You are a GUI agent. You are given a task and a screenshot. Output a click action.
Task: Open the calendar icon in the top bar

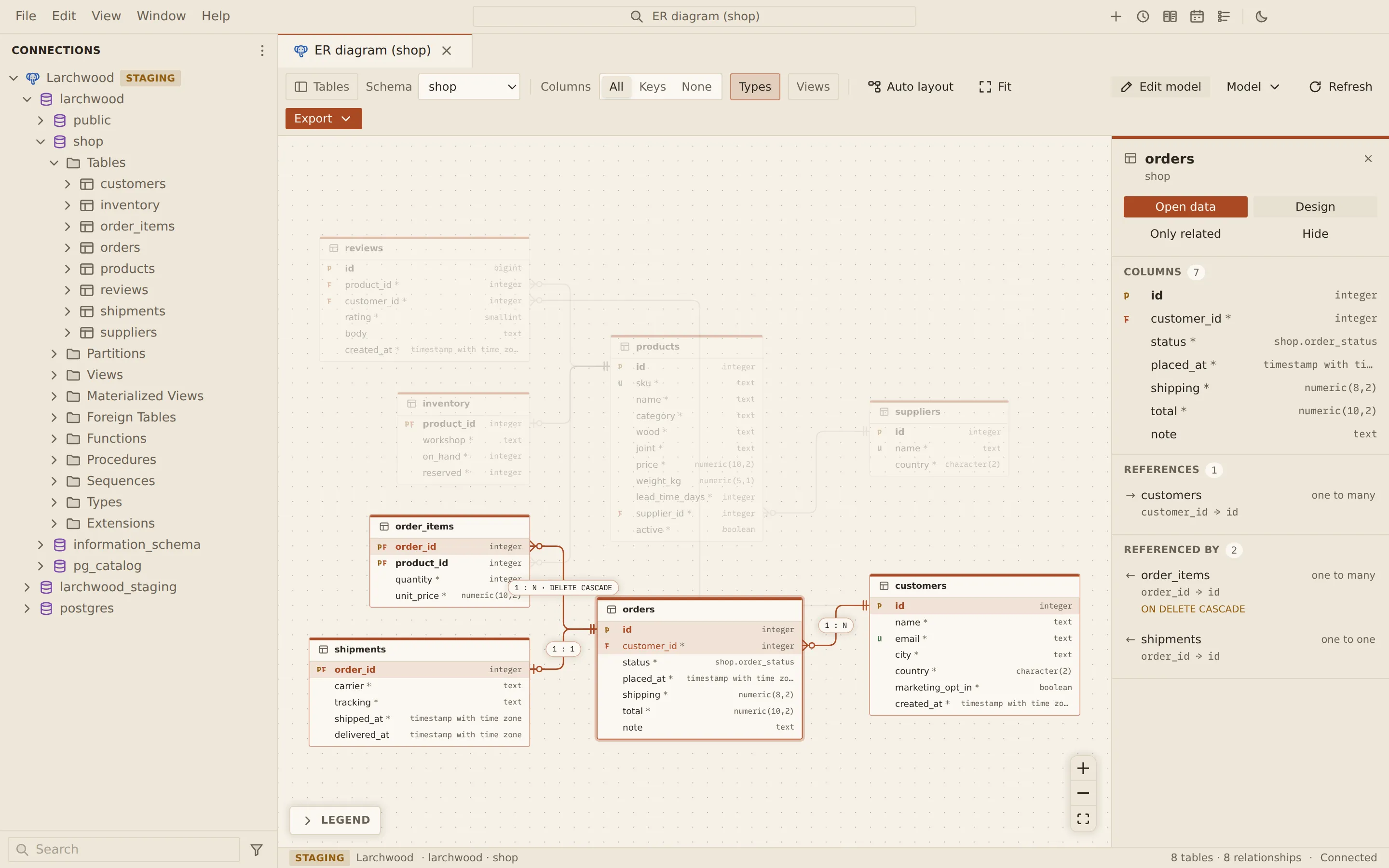click(x=1197, y=17)
